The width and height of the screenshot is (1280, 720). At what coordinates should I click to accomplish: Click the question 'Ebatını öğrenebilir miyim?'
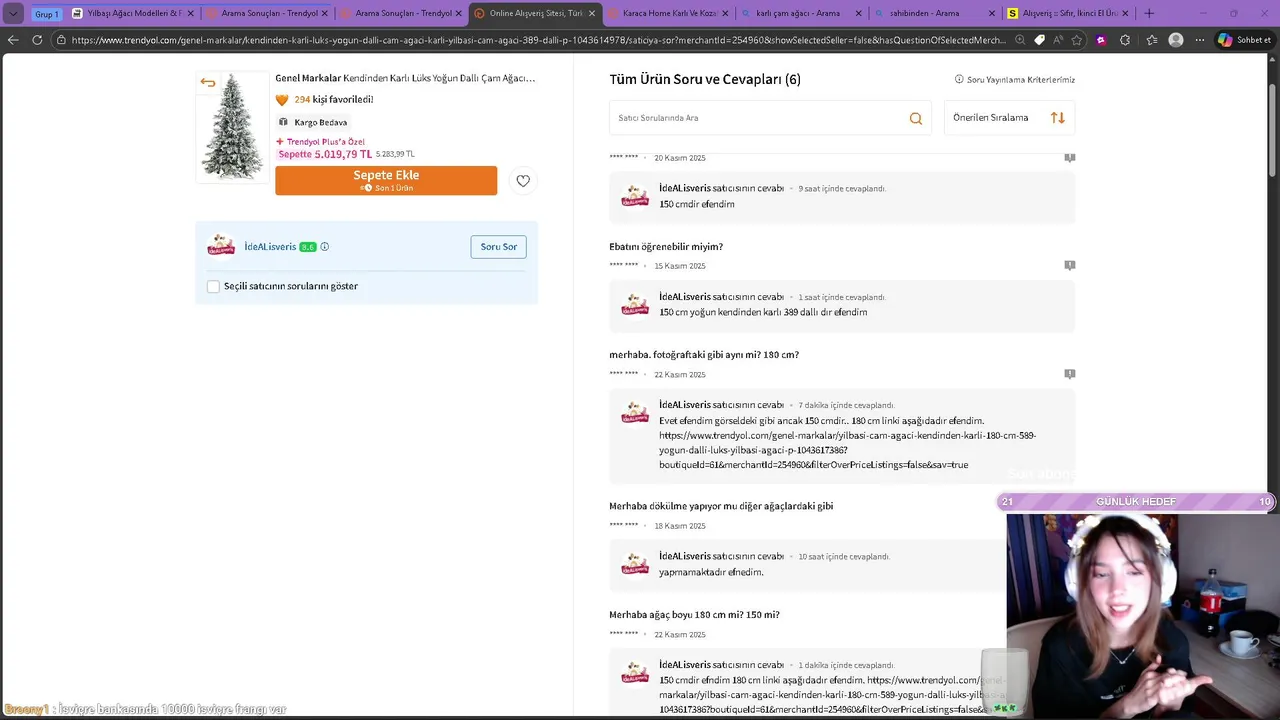tap(666, 247)
